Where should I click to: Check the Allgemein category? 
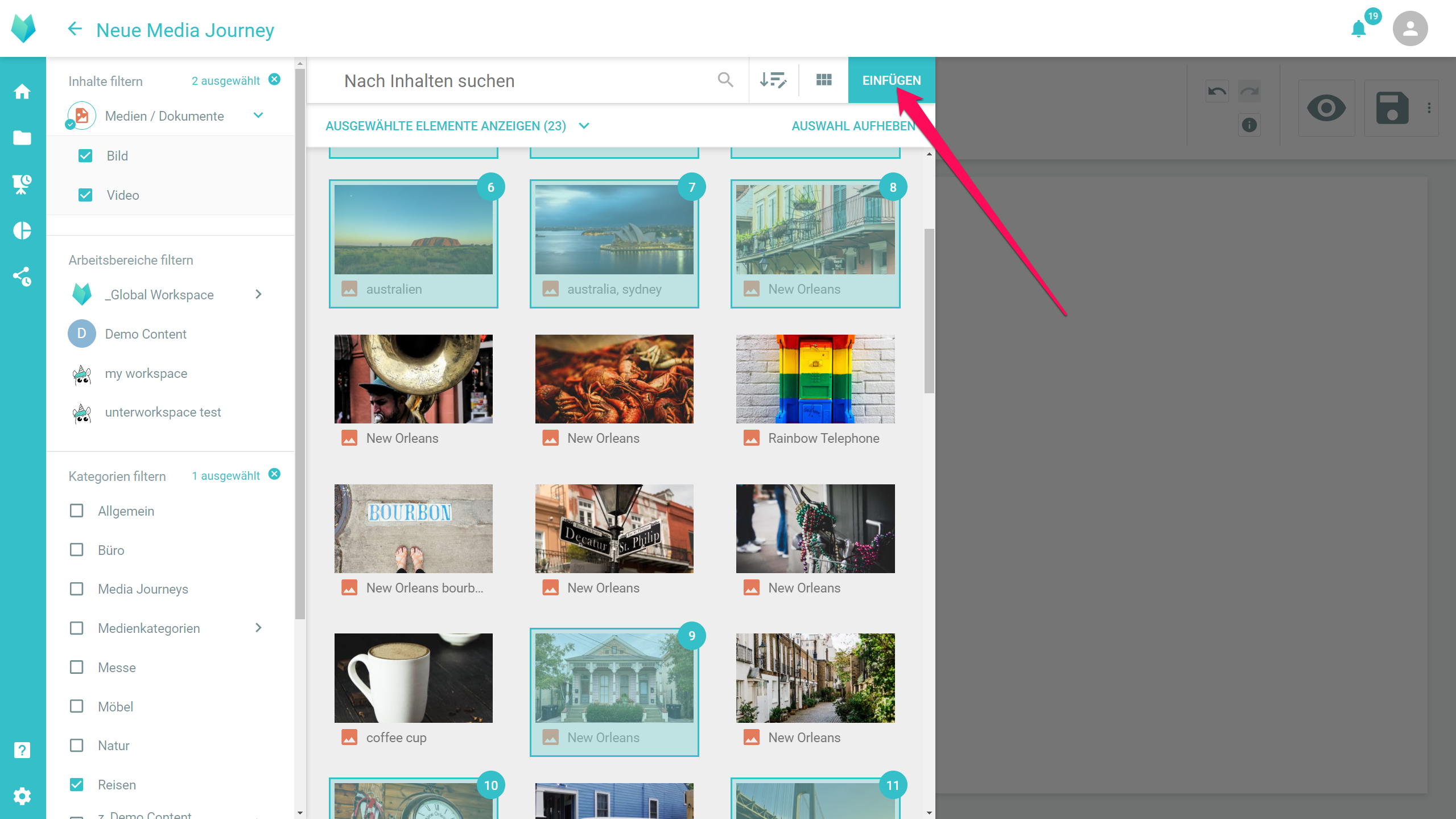(x=76, y=511)
